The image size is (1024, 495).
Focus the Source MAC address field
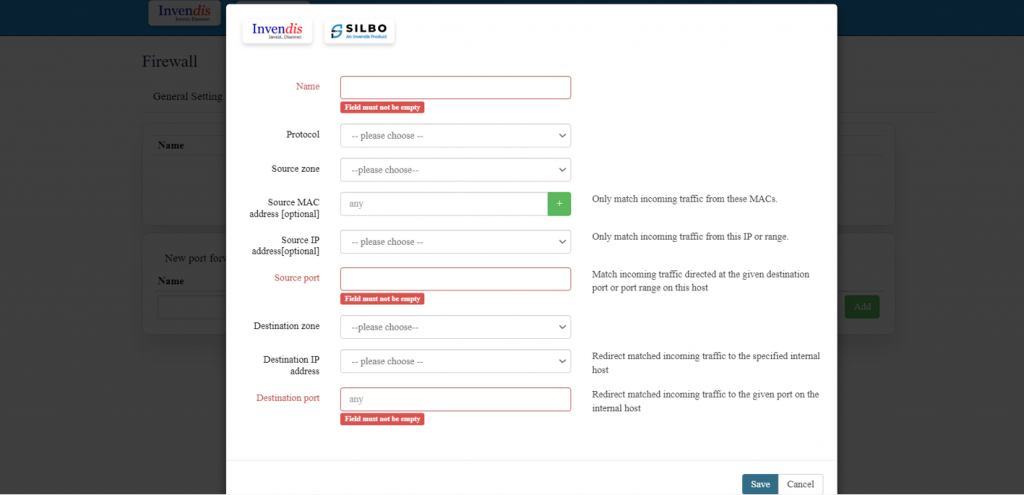pos(444,204)
